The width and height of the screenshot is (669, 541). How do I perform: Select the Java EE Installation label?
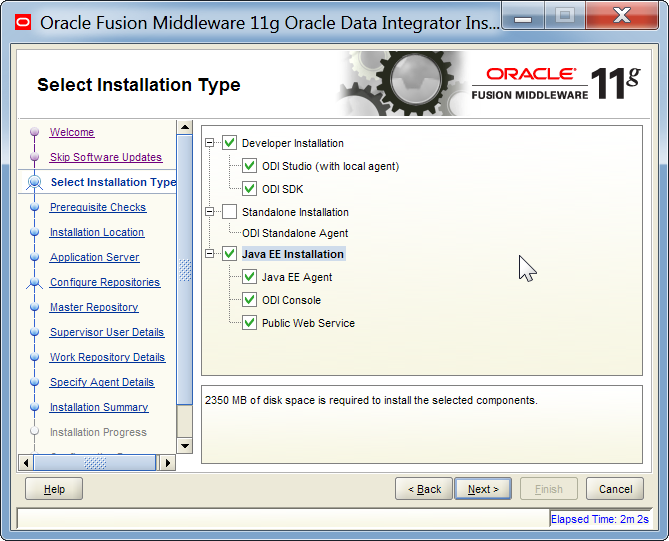293,254
